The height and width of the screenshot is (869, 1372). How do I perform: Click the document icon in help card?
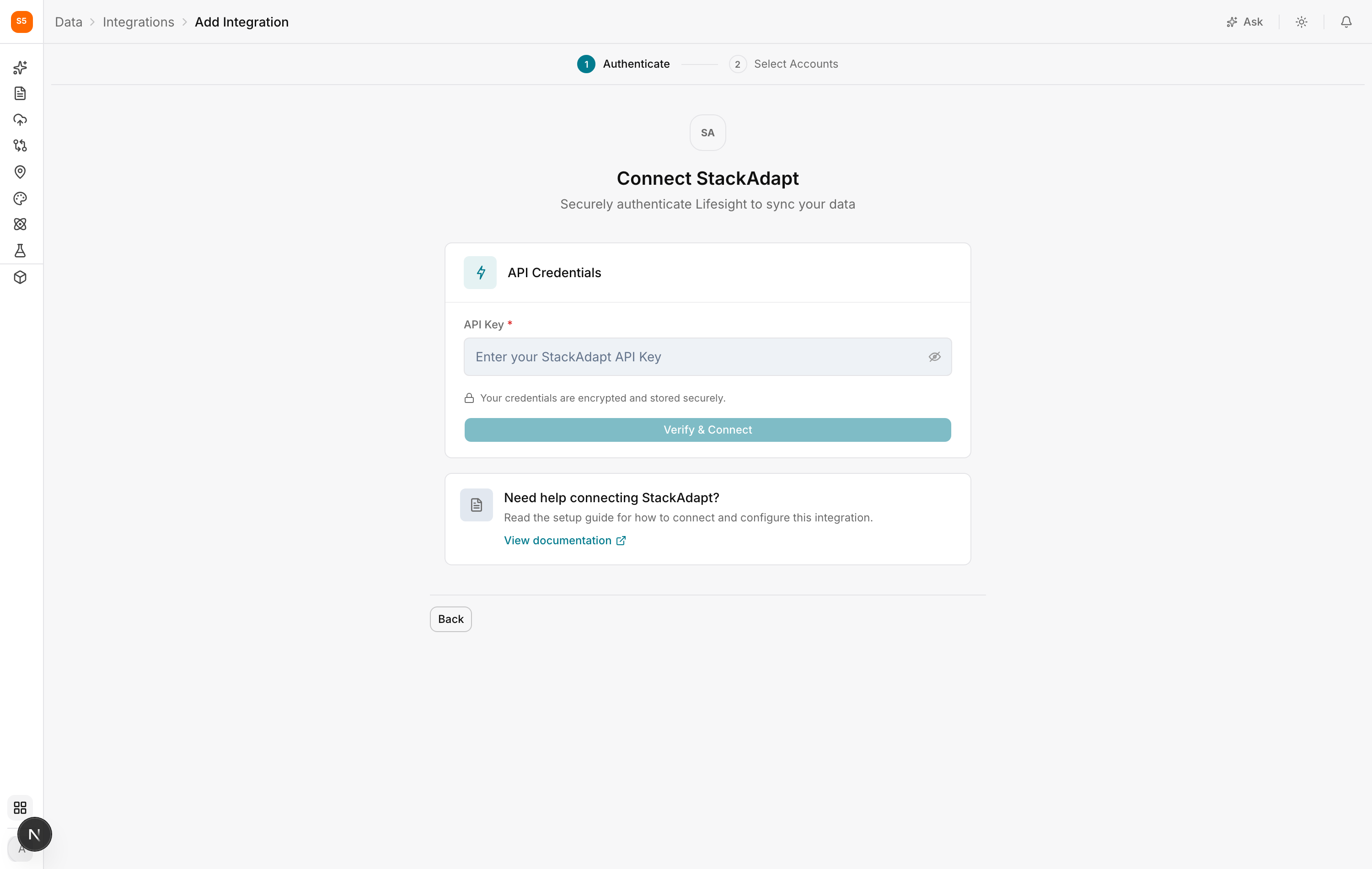[477, 505]
